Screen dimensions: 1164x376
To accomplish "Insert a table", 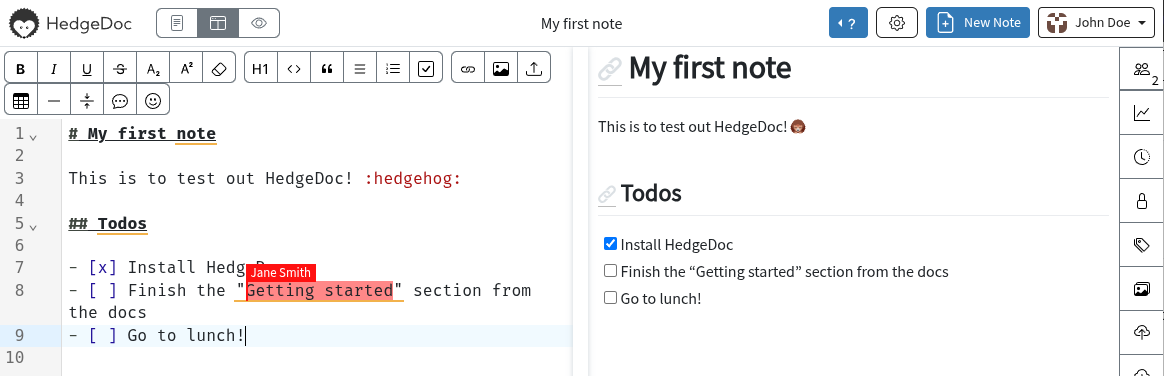I will point(21,102).
